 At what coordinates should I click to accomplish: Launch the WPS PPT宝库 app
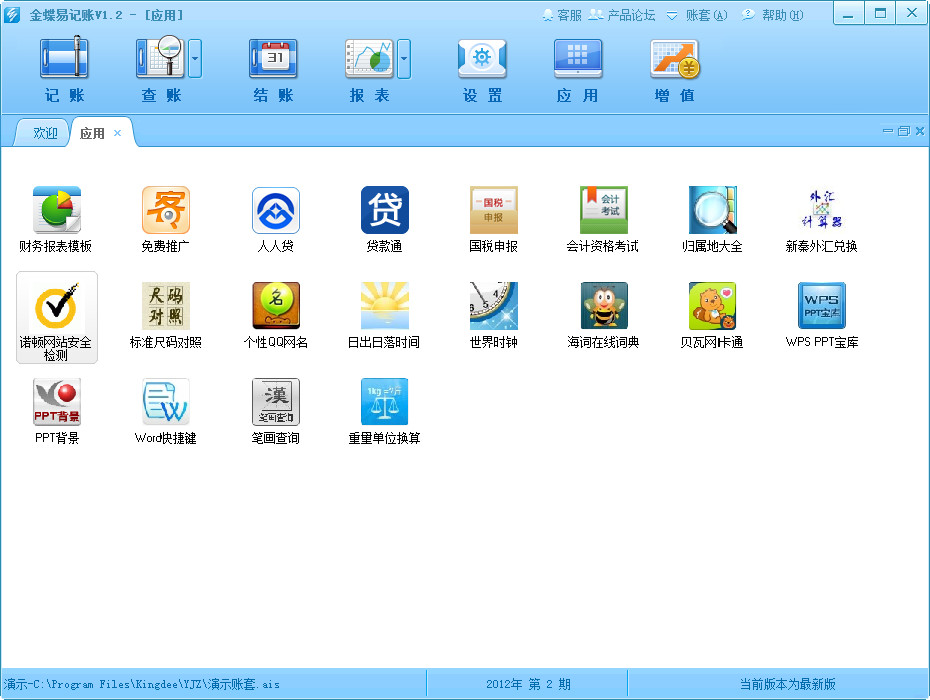pos(821,316)
